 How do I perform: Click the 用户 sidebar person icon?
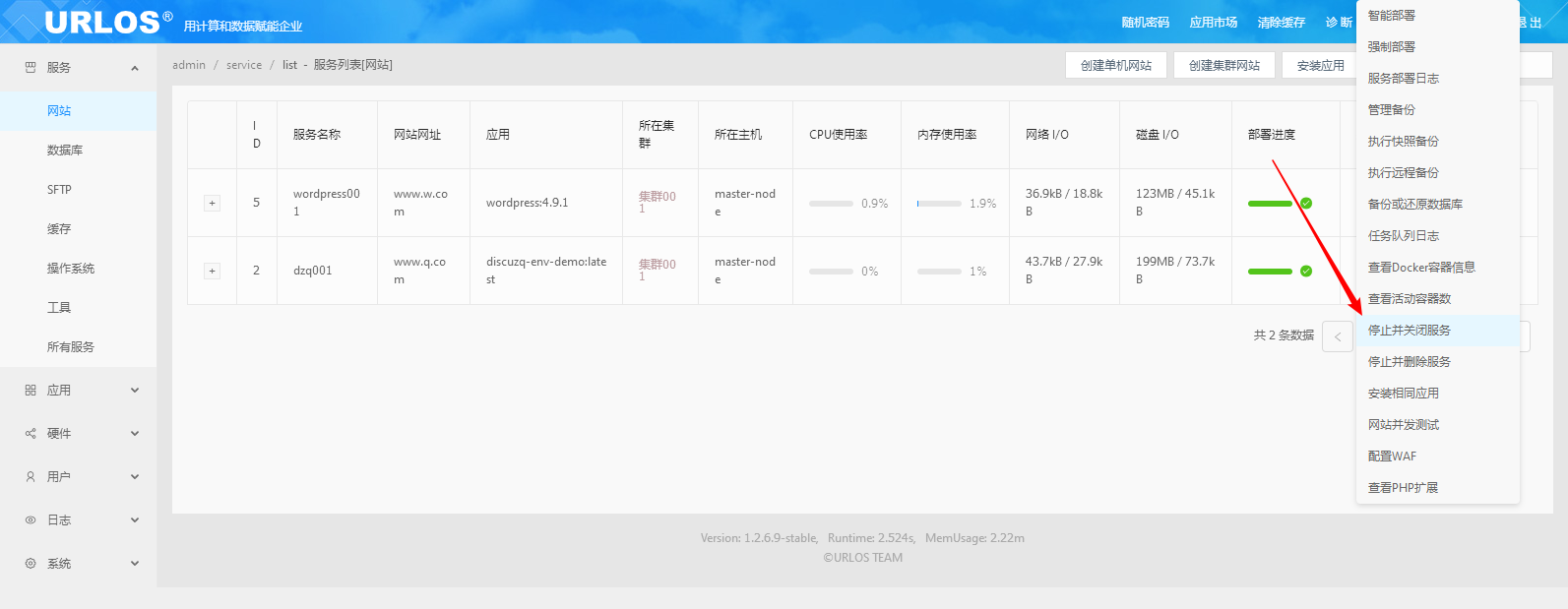31,477
